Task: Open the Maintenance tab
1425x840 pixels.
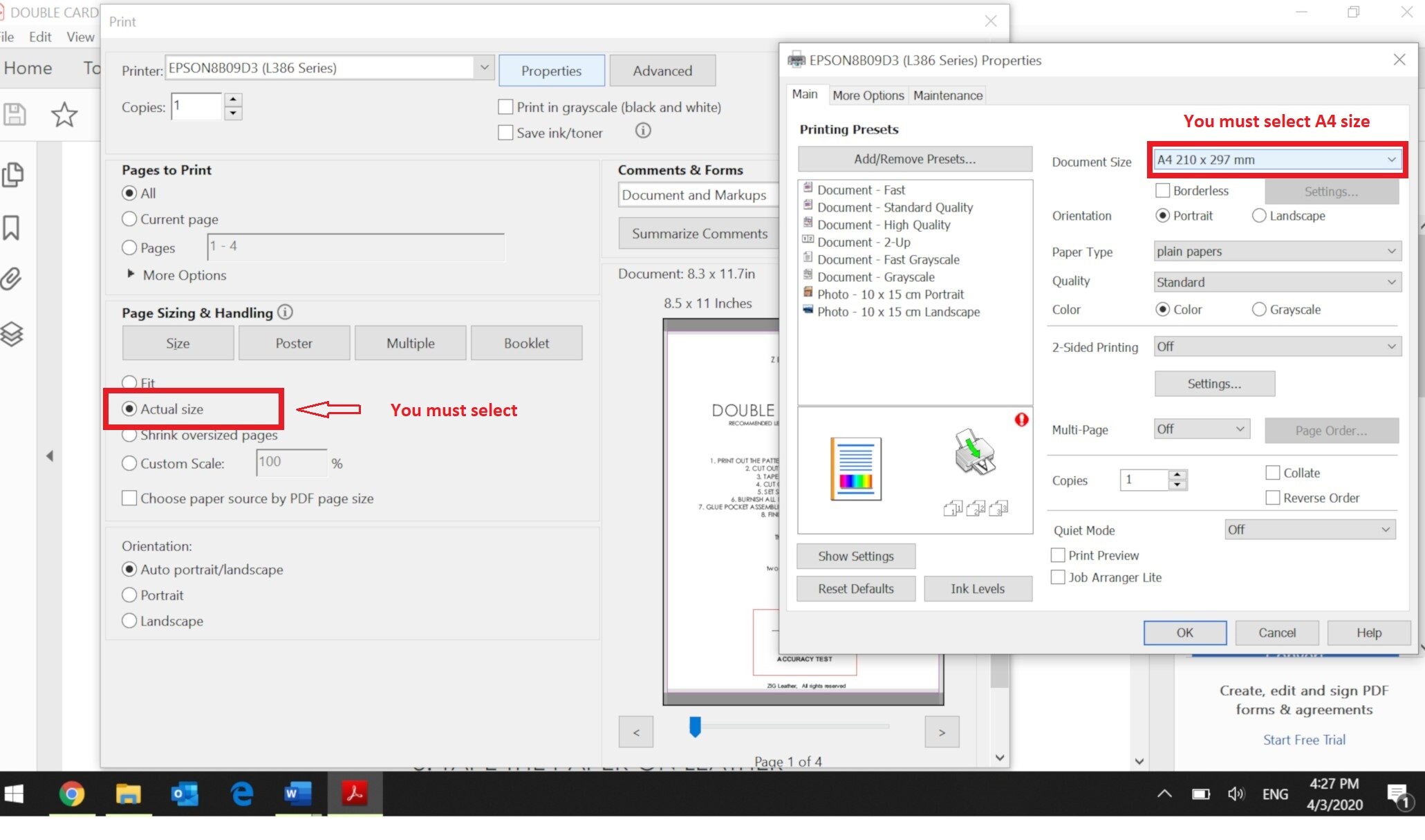Action: [948, 95]
